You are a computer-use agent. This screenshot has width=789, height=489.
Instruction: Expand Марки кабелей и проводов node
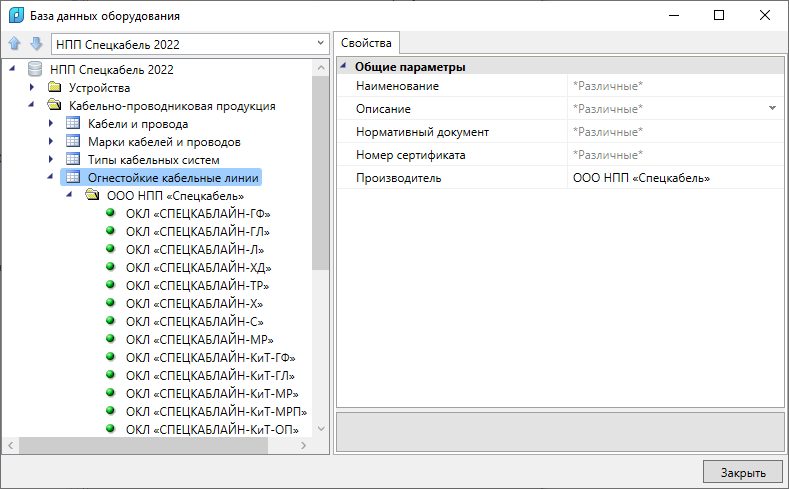pos(51,141)
